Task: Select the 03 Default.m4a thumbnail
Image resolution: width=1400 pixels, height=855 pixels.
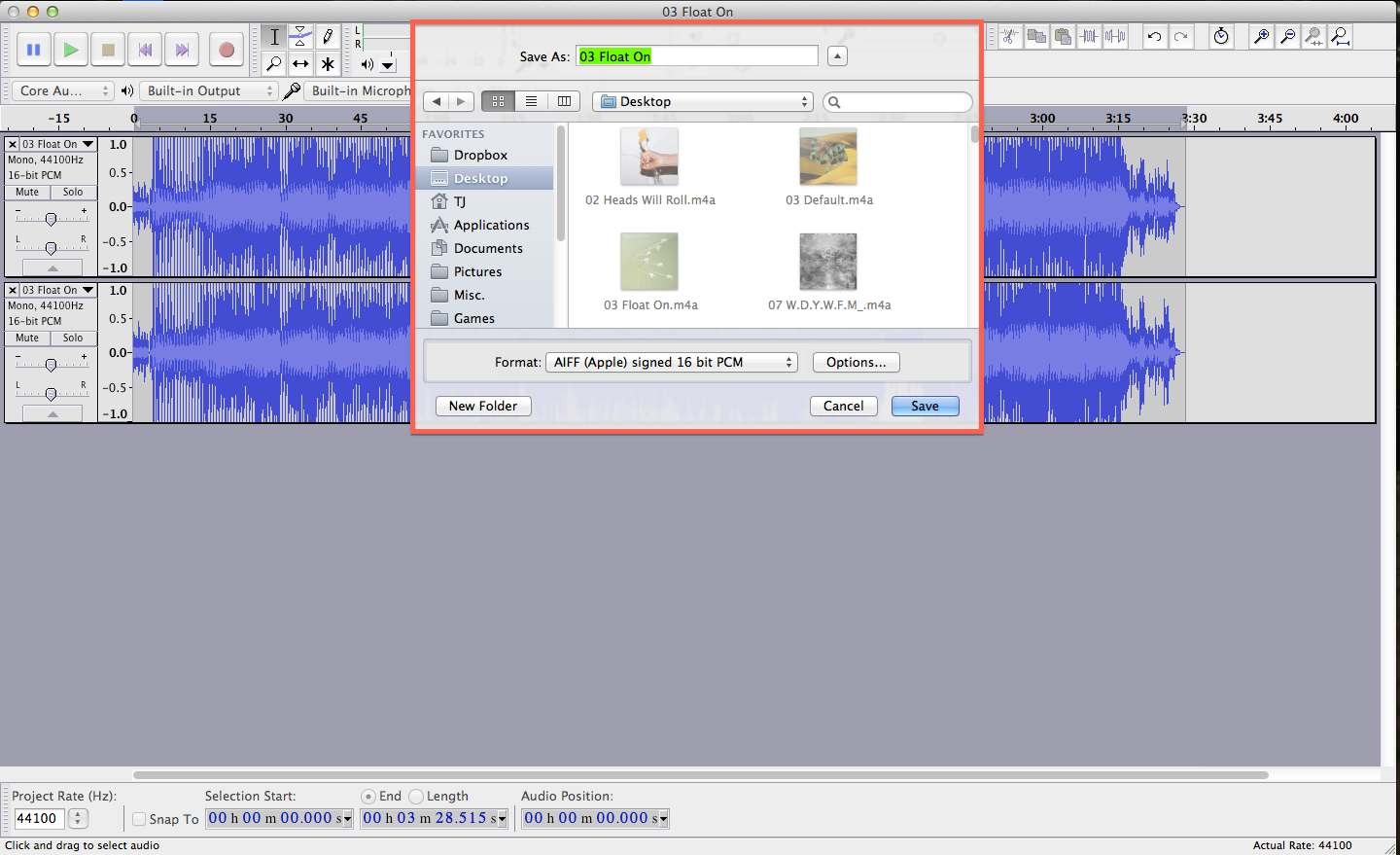Action: (x=827, y=156)
